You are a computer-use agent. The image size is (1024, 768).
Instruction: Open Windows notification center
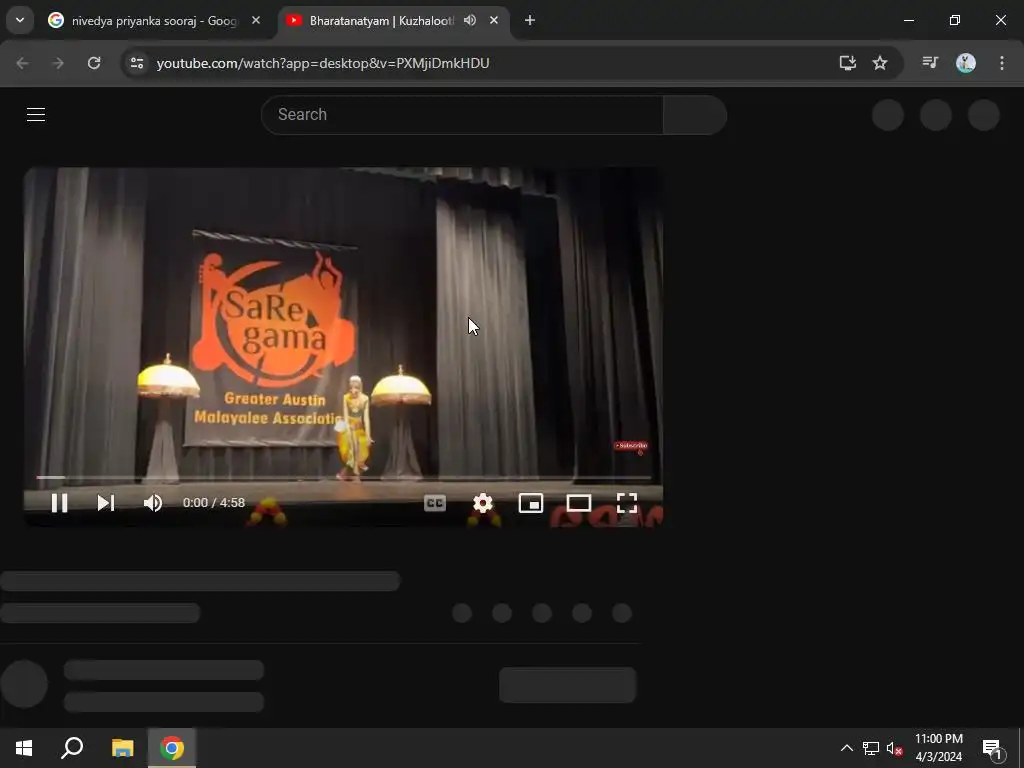(993, 748)
